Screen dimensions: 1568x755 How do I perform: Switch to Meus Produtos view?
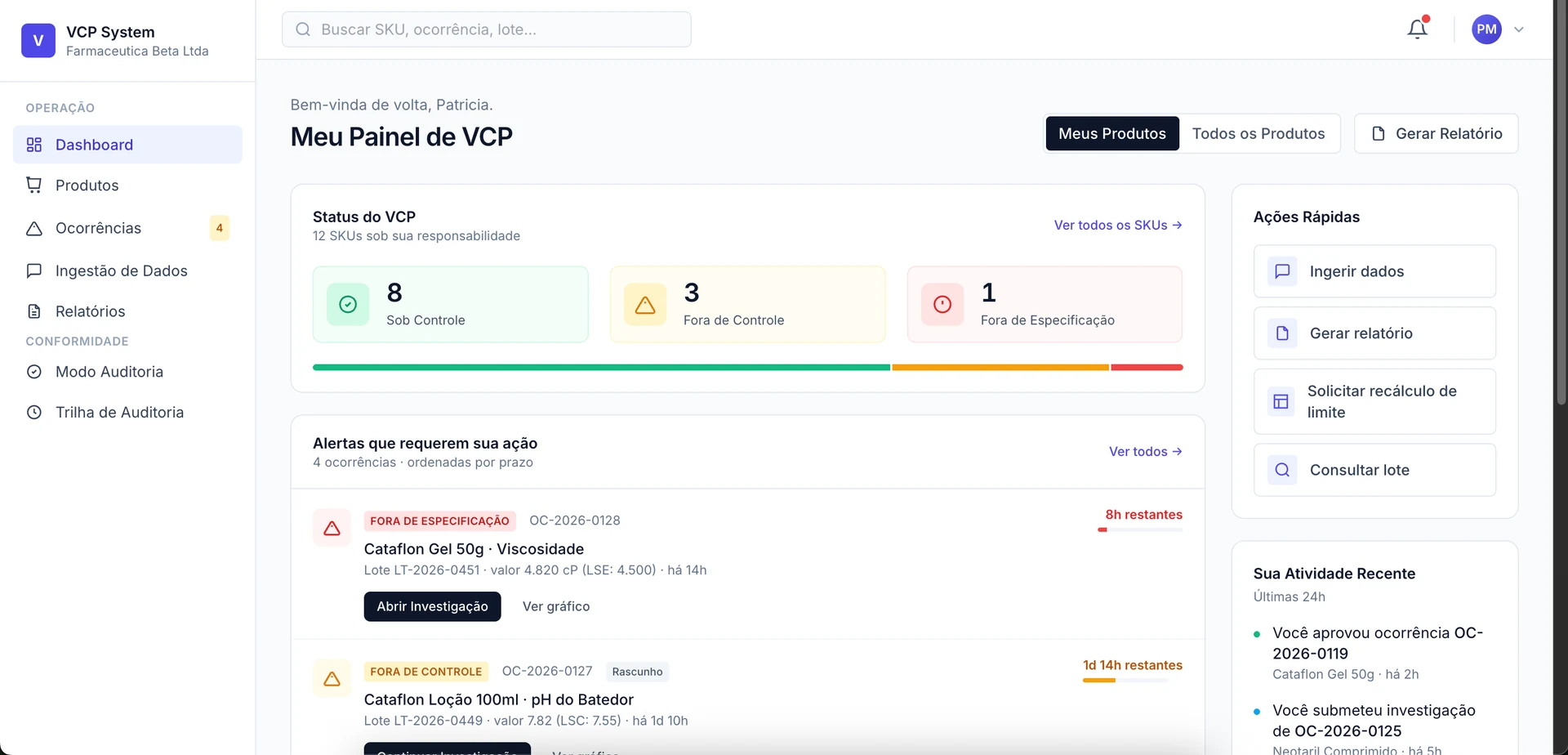[1111, 134]
